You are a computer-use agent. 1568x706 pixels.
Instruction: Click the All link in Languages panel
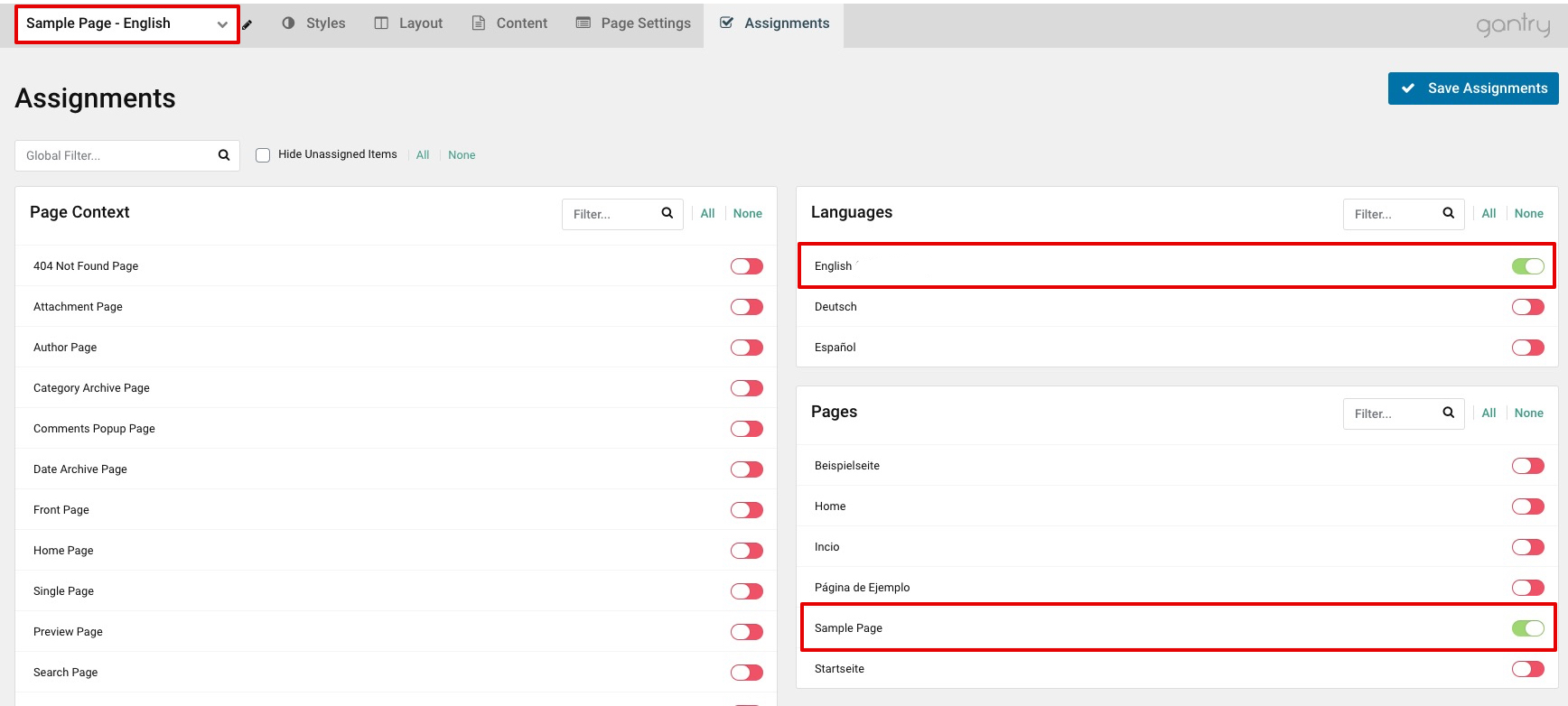coord(1489,214)
